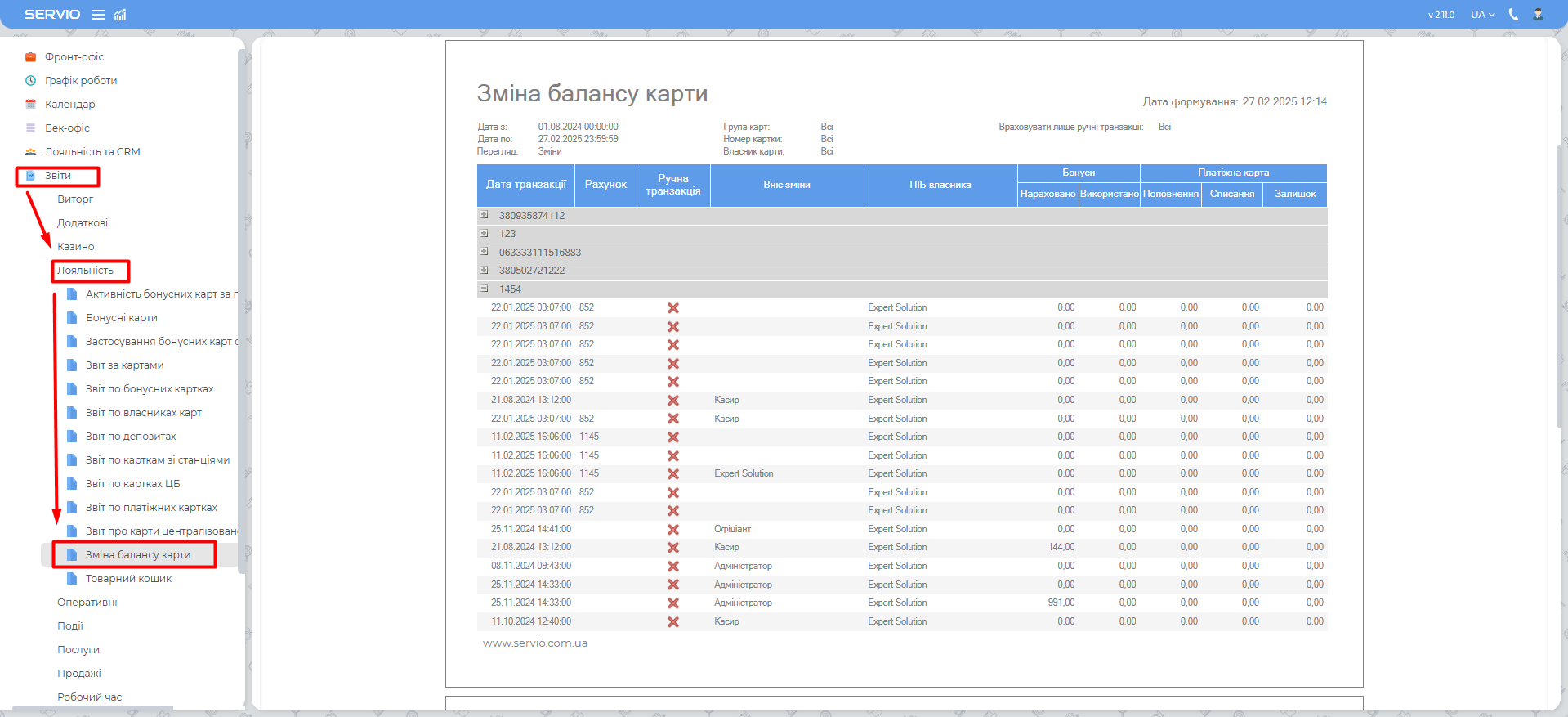The width and height of the screenshot is (1568, 717).
Task: Collapse the 1454 card group
Action: click(484, 289)
